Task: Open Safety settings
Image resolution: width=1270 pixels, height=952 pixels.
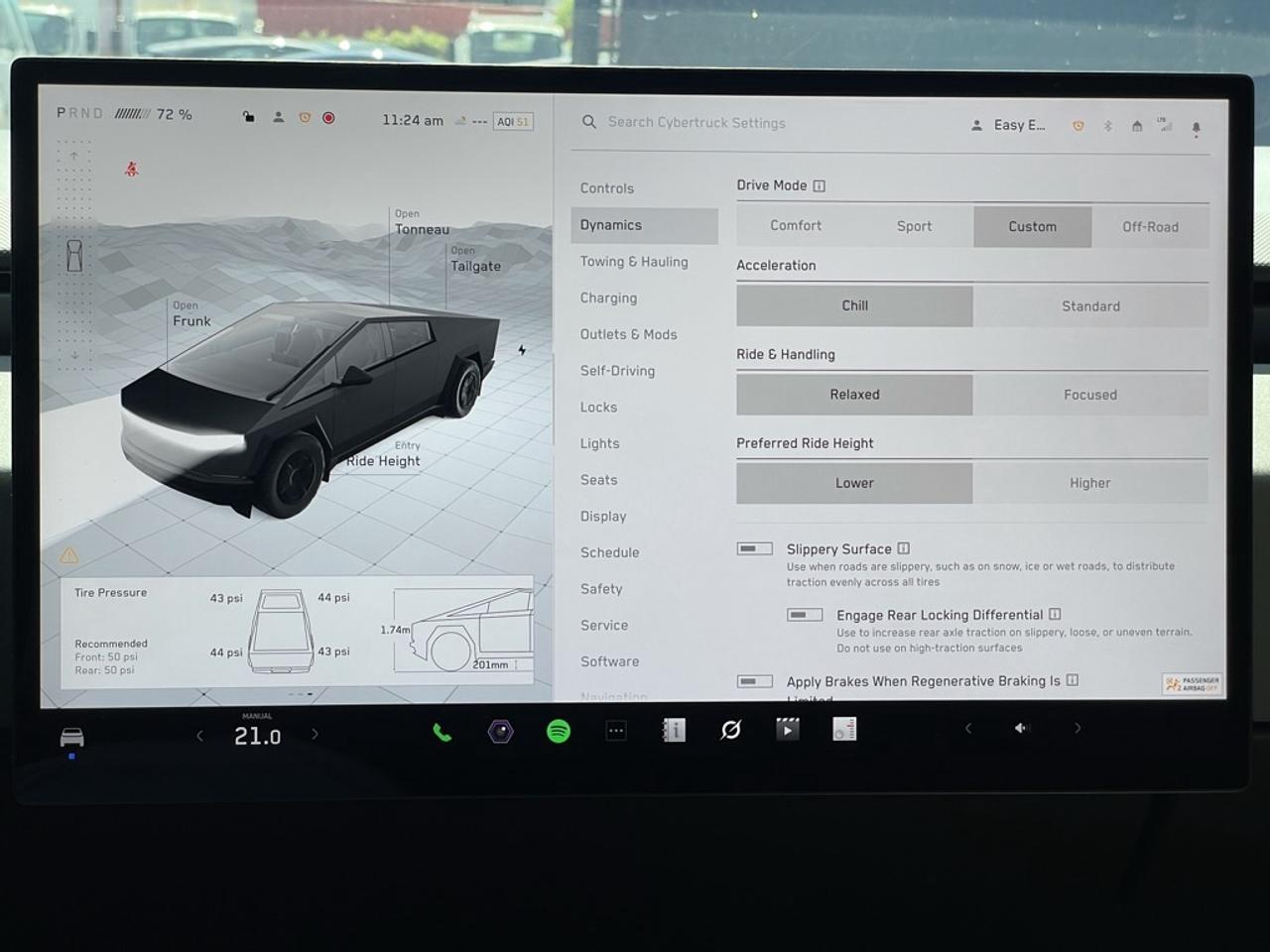Action: (601, 589)
